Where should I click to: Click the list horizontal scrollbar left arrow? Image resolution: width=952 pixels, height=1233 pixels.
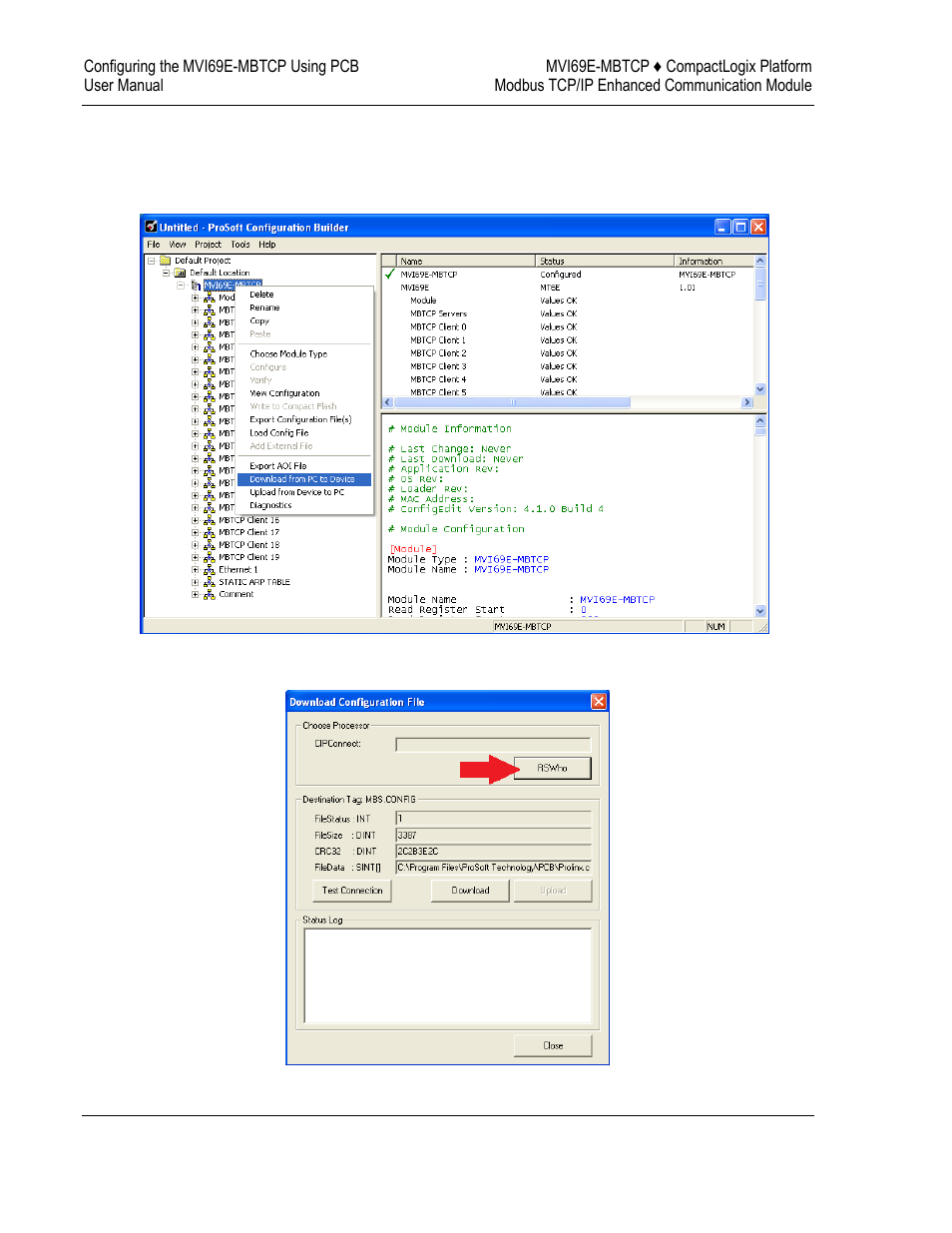(x=388, y=402)
